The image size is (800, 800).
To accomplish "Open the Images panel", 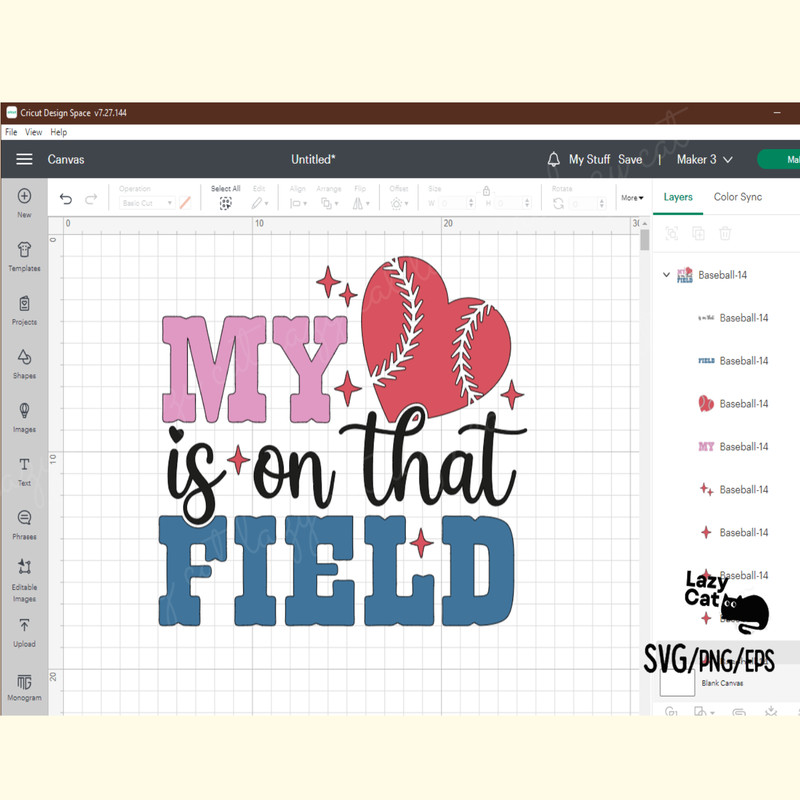I will tap(24, 415).
